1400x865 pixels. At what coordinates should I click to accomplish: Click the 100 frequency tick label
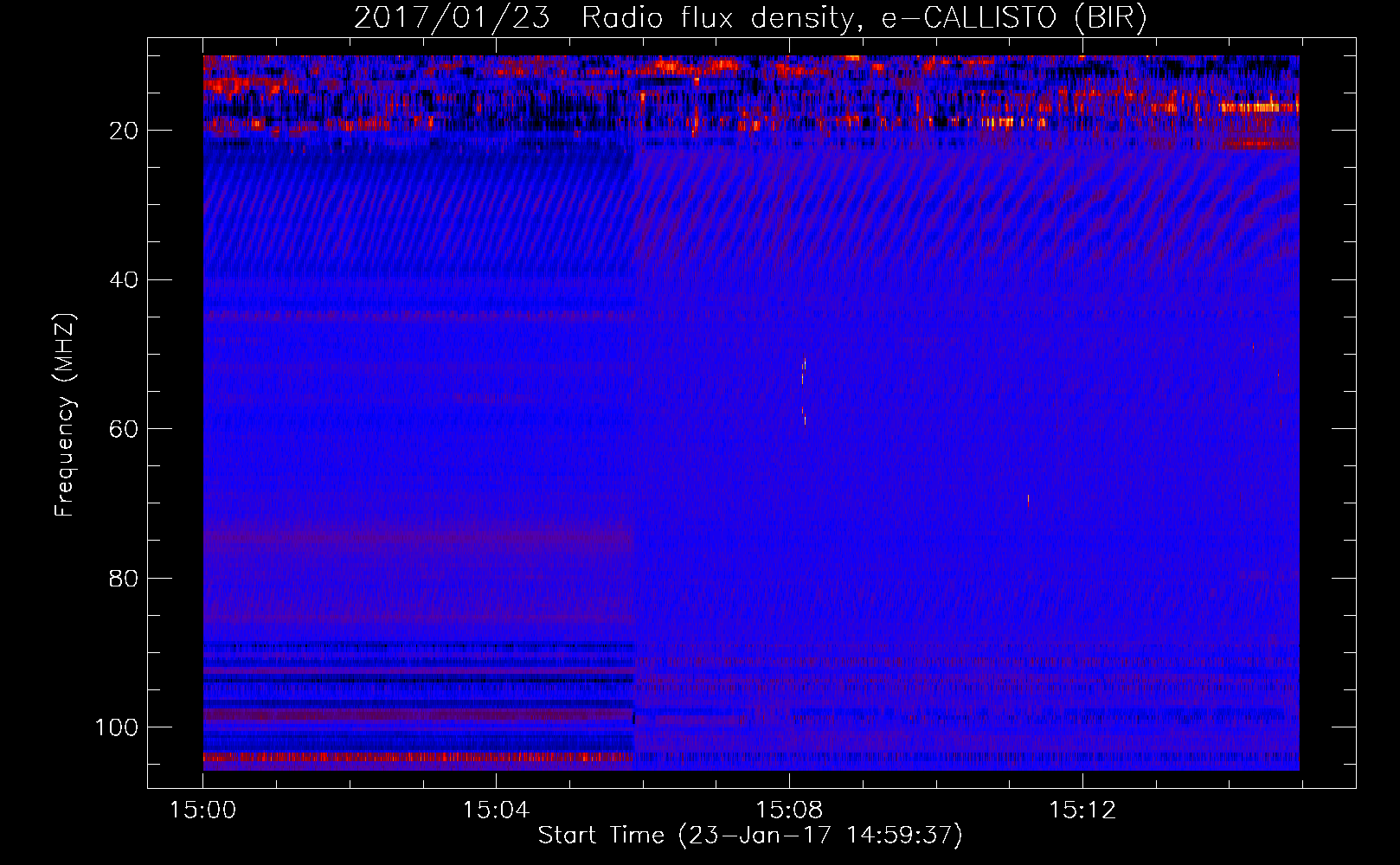[x=117, y=727]
